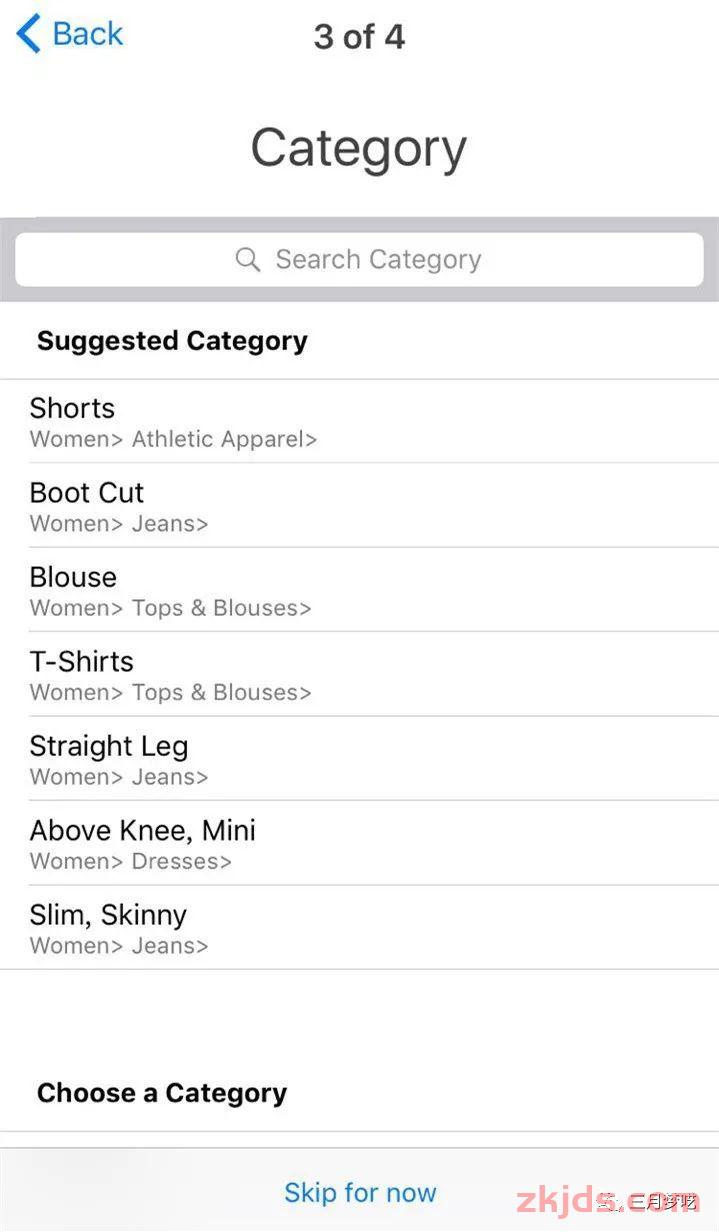Image resolution: width=719 pixels, height=1232 pixels.
Task: Focus the Search Category field
Action: 359,260
